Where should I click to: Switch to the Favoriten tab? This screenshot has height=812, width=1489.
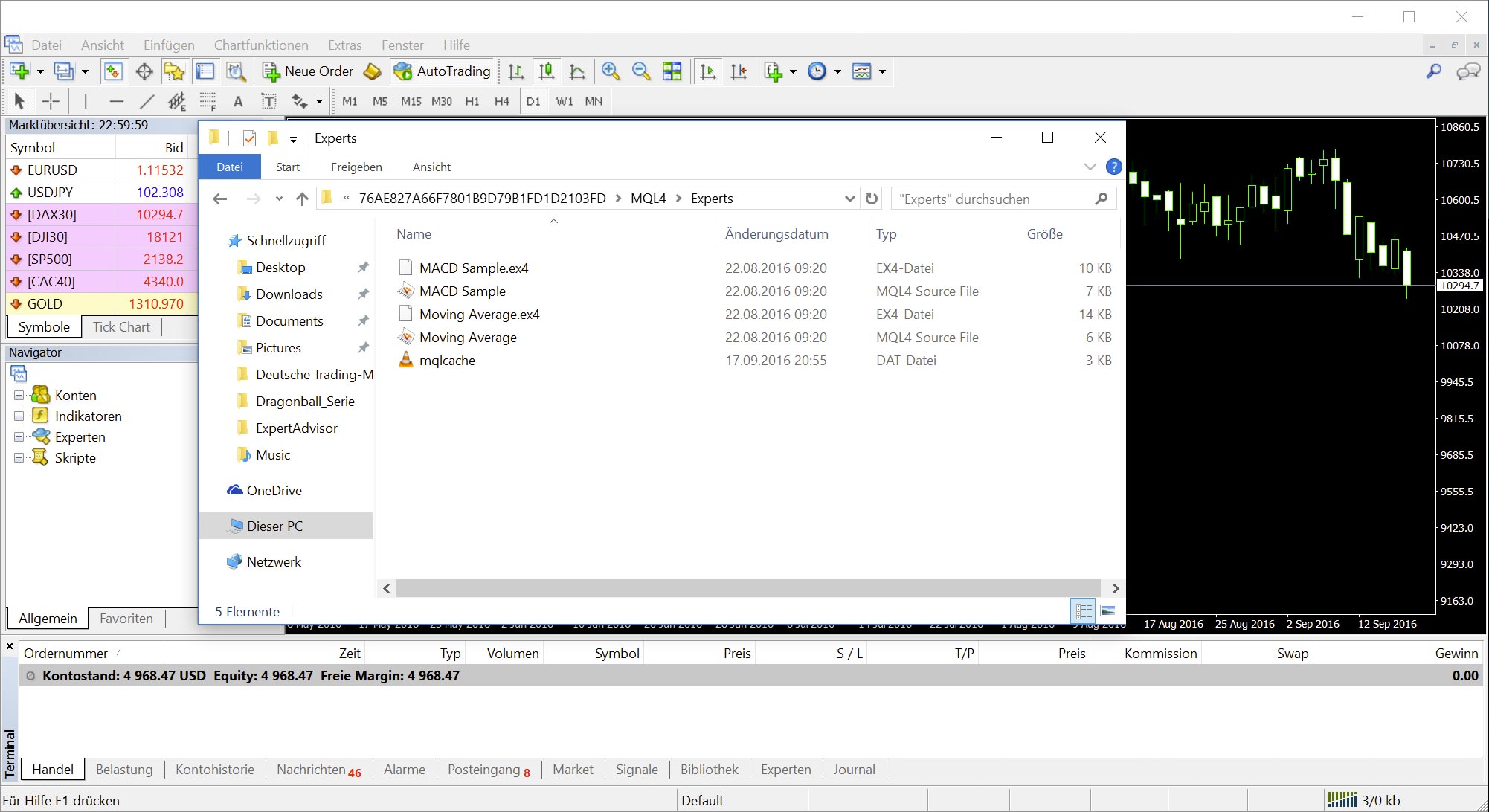pyautogui.click(x=126, y=619)
